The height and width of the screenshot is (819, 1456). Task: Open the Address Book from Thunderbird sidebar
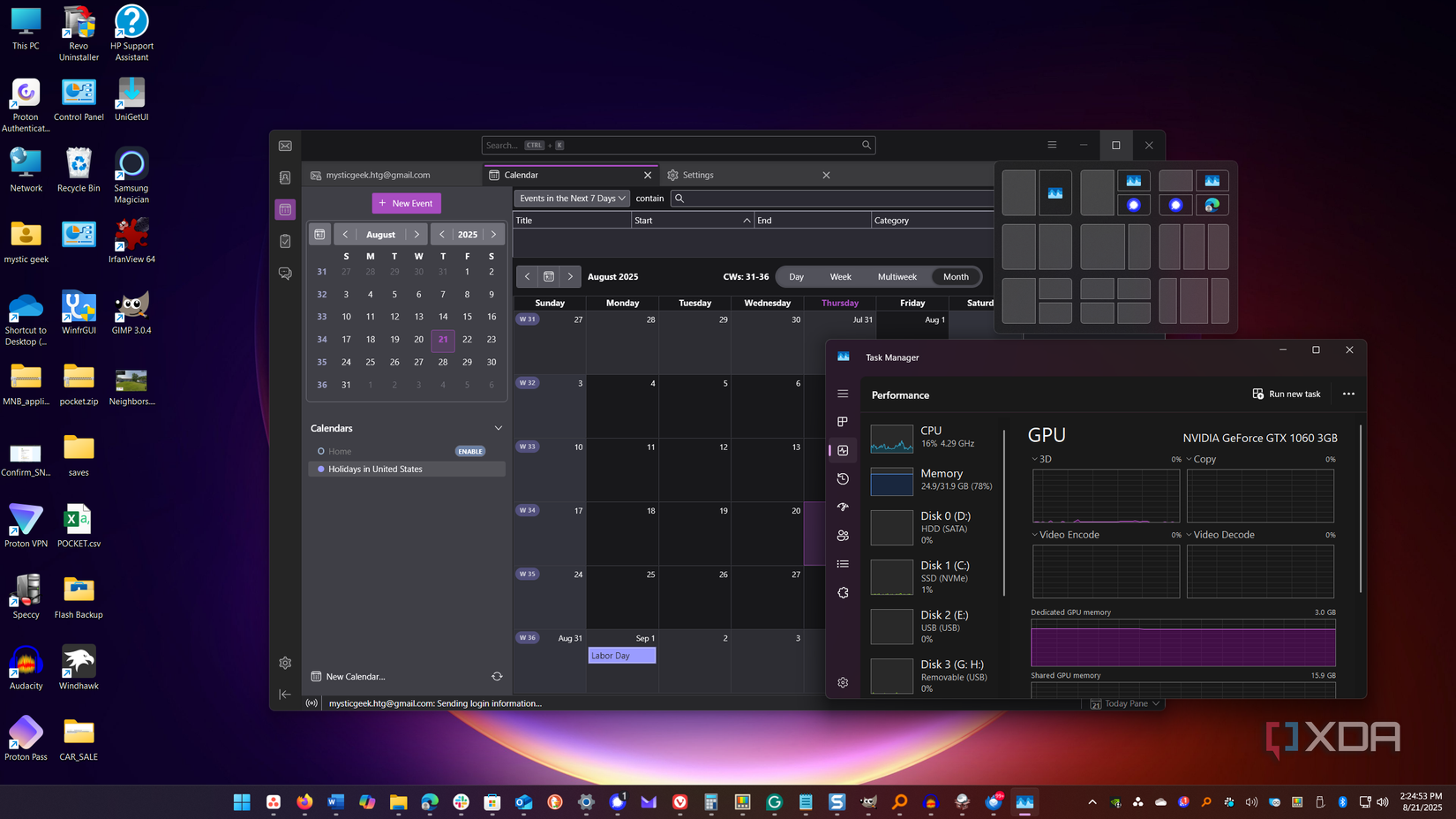285,177
